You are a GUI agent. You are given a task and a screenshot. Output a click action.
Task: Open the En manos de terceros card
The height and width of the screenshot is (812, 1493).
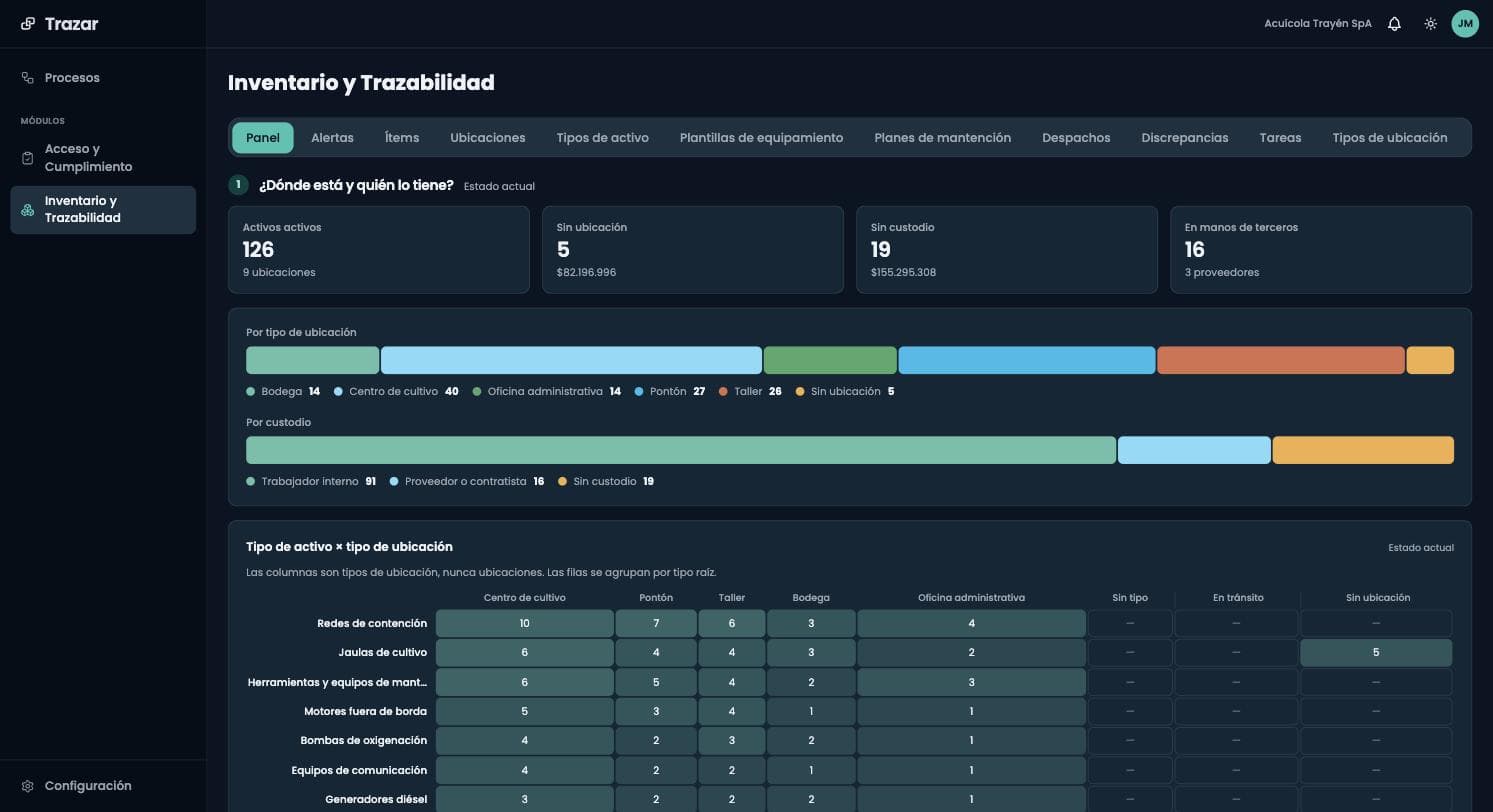(x=1321, y=250)
